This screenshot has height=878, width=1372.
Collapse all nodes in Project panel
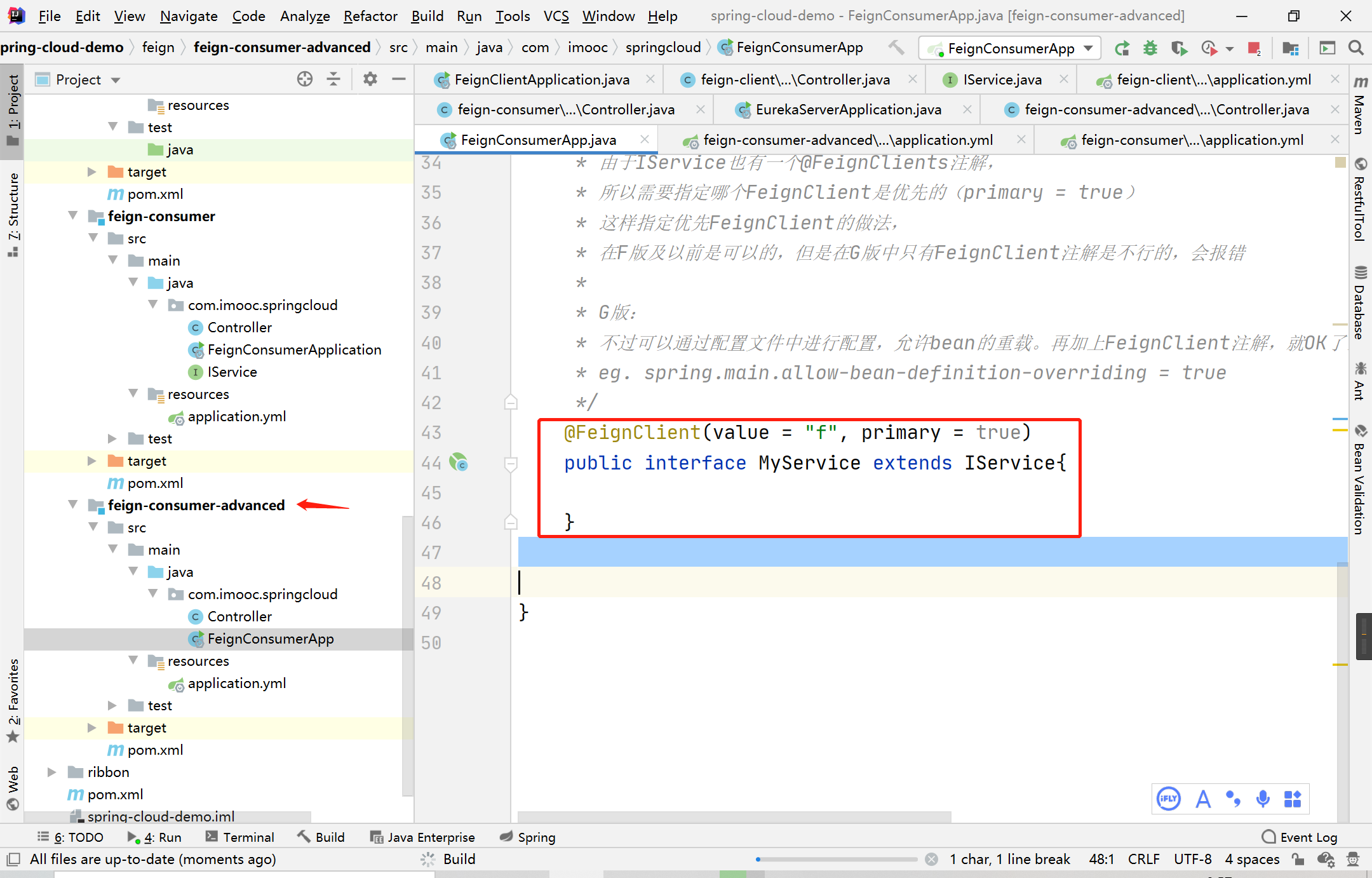(x=333, y=79)
